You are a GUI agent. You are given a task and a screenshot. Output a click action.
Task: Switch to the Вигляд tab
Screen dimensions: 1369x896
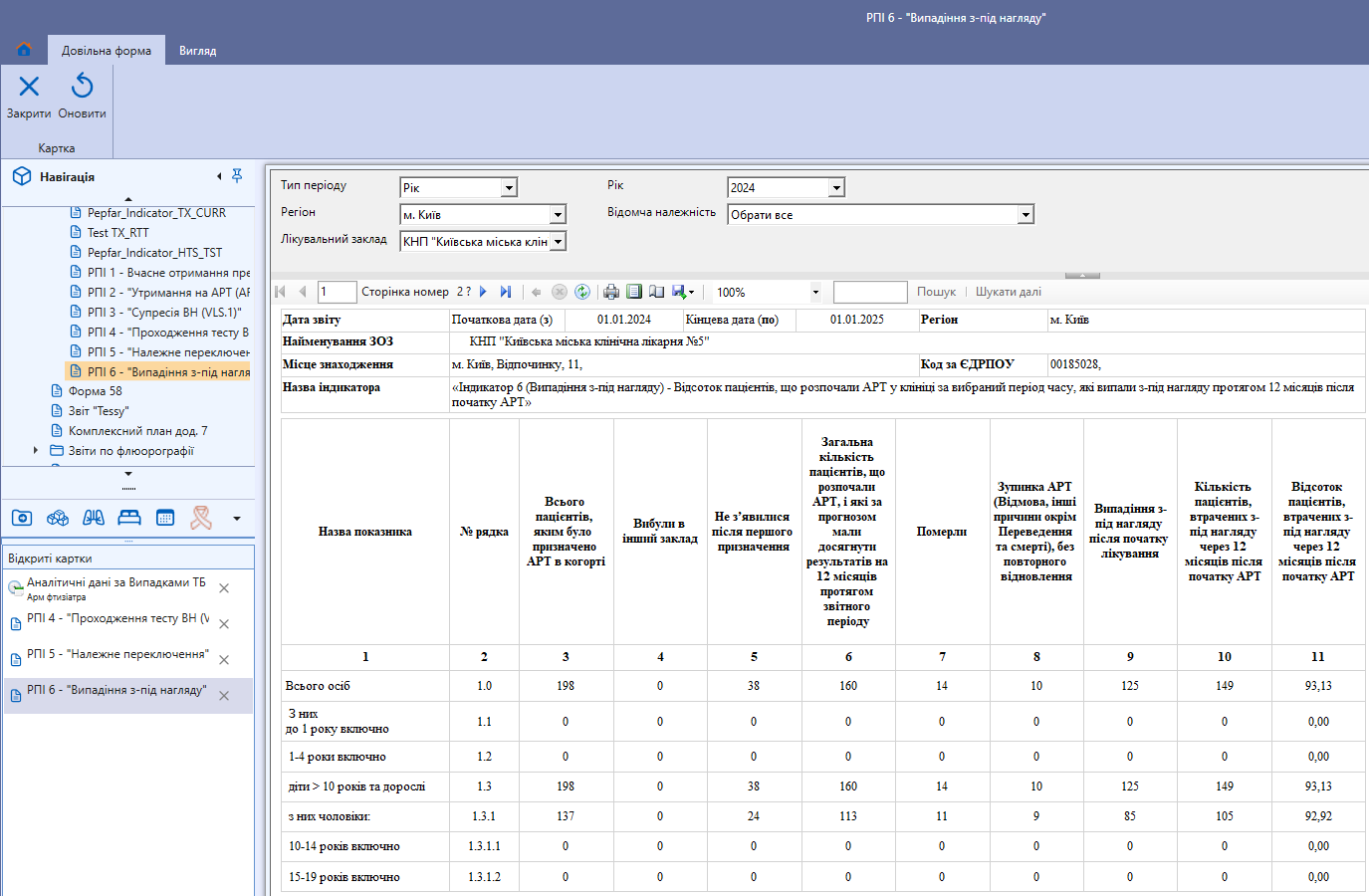pos(197,51)
